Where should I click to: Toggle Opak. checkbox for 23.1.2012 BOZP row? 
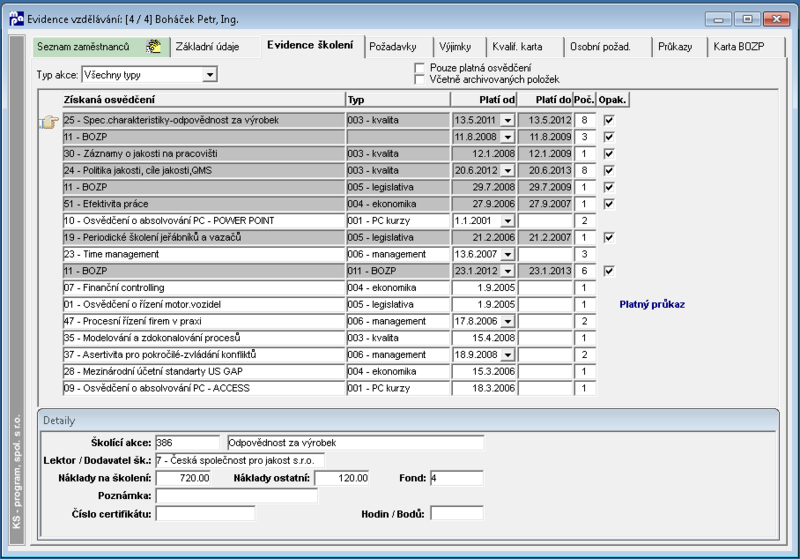[x=609, y=271]
